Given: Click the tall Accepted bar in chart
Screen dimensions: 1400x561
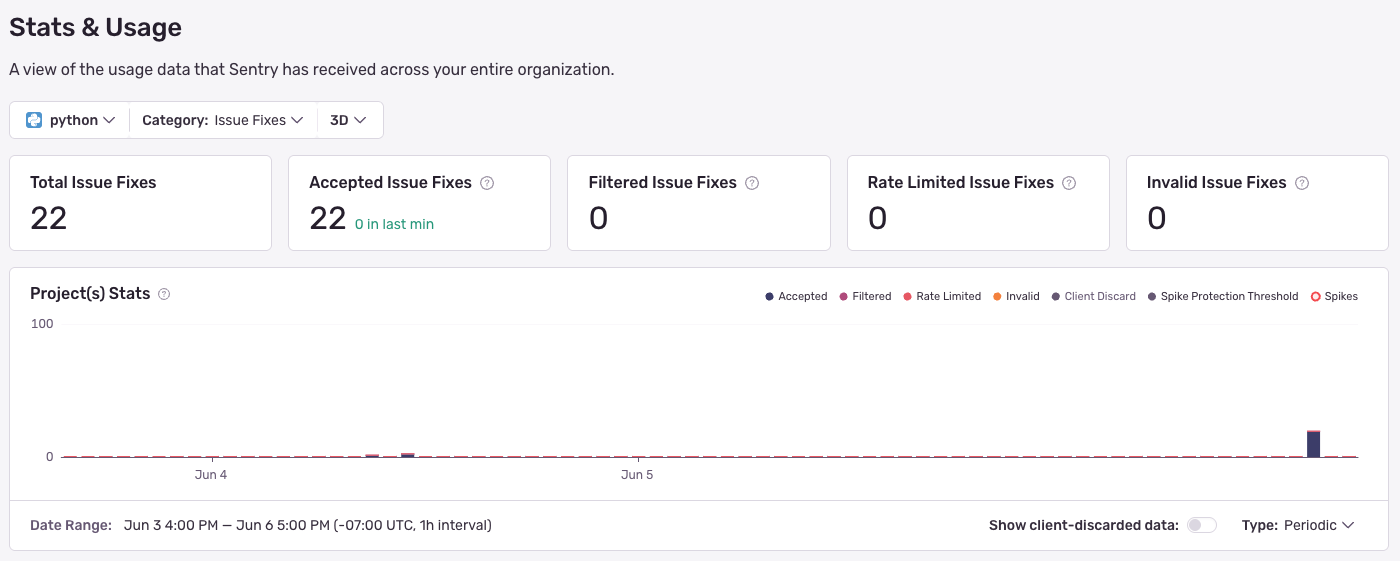Looking at the screenshot, I should pos(1313,444).
